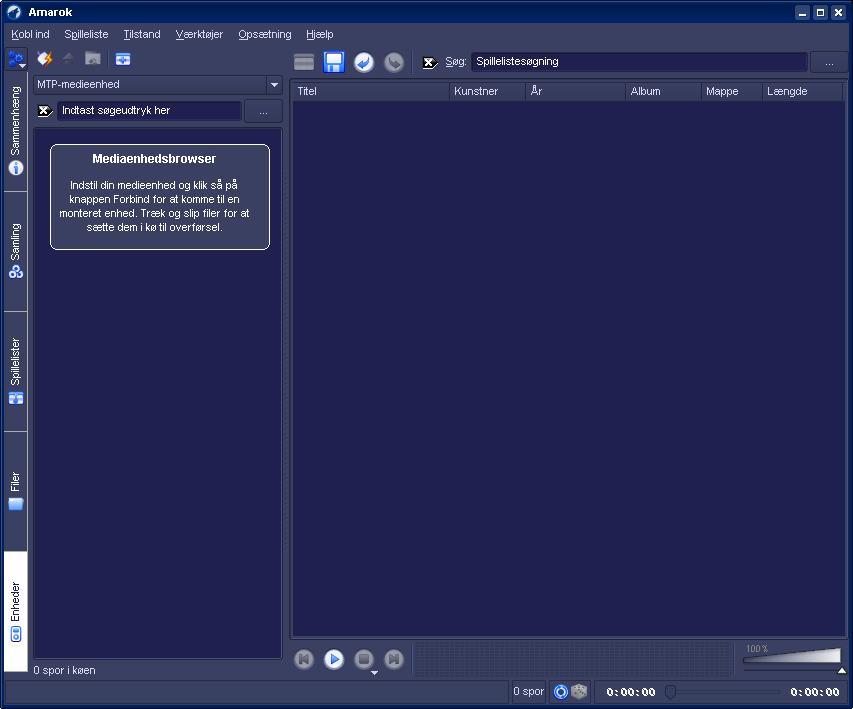The image size is (853, 709).
Task: Clear the device browser search with its icon
Action: click(x=45, y=111)
